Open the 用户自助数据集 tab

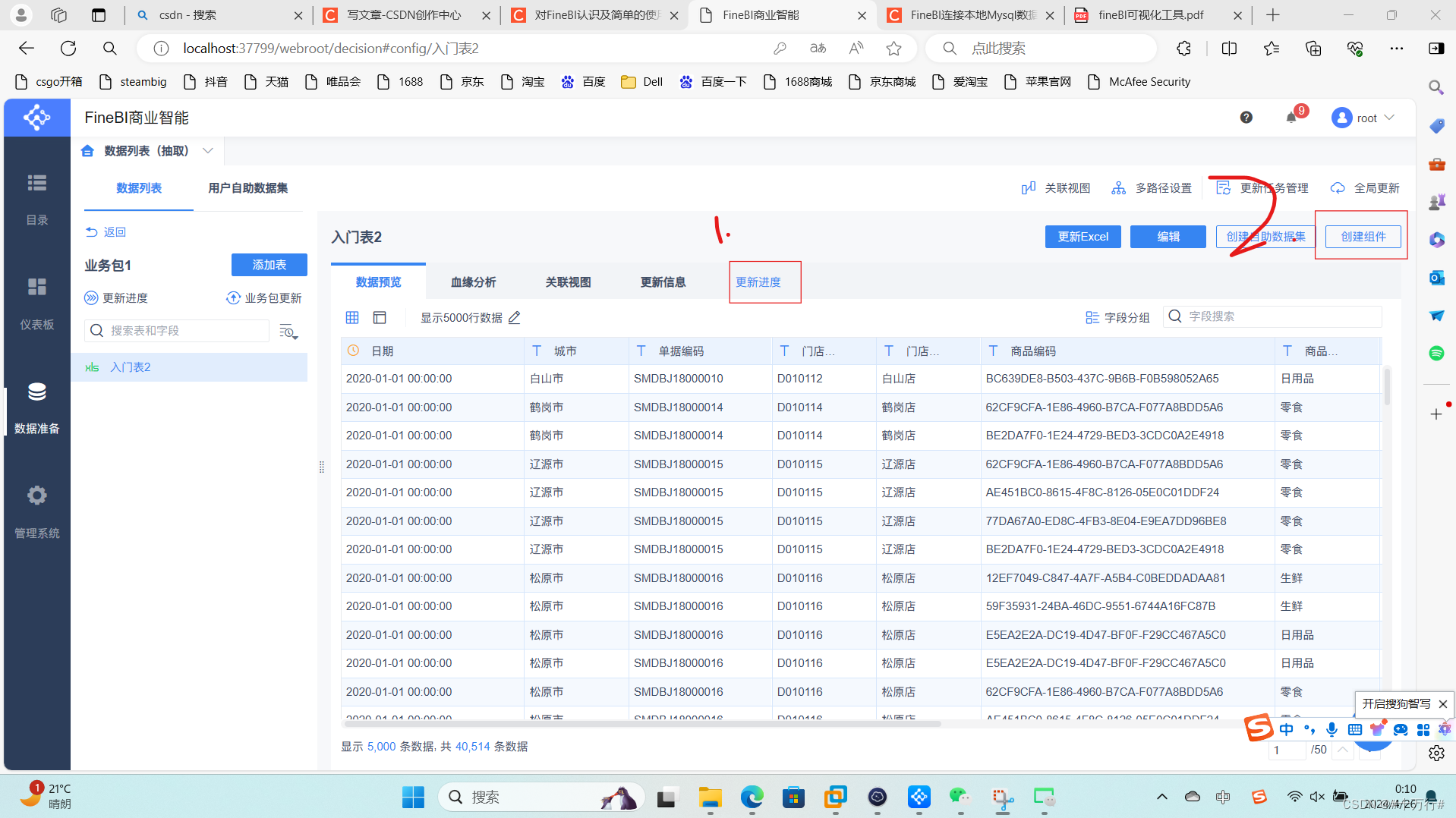(247, 188)
